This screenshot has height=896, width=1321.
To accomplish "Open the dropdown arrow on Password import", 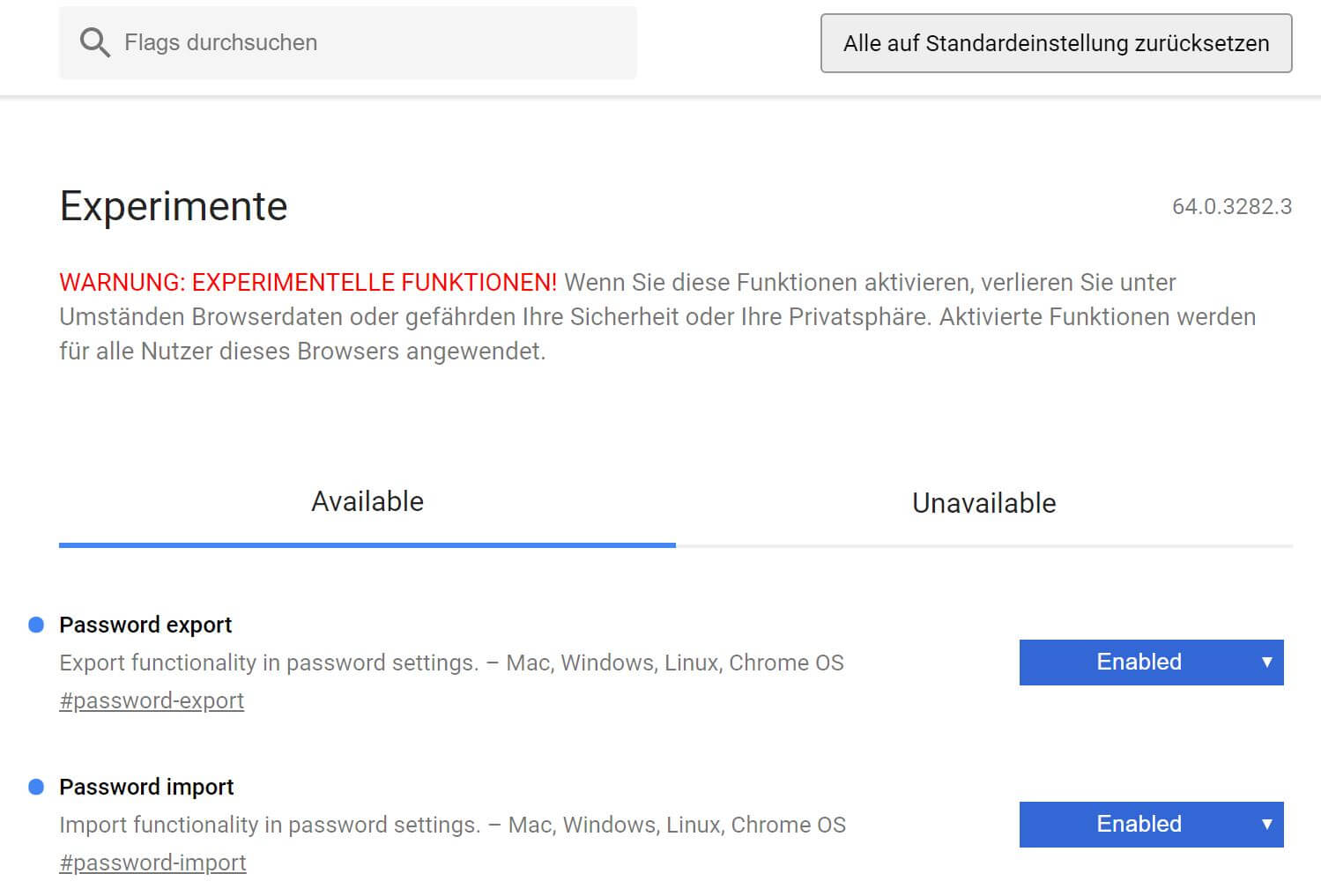I will 1266,824.
